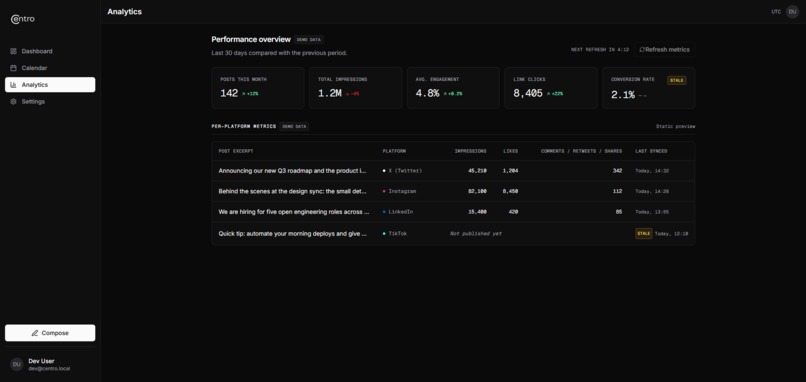Click the Stale badge in TikTok row

pos(644,233)
